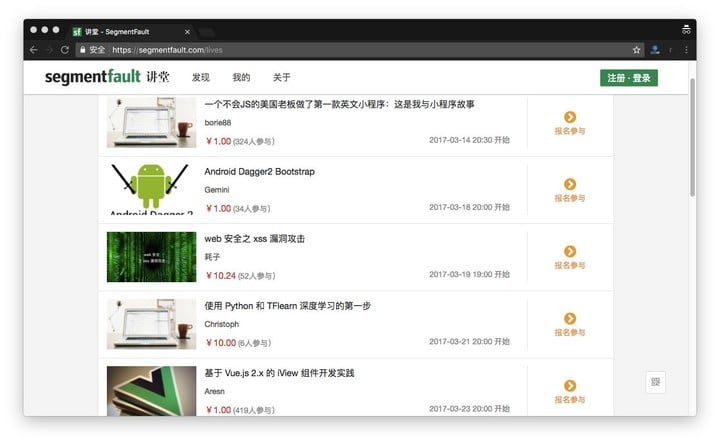The height and width of the screenshot is (444, 720).
Task: Click the (324人参与) participant count
Action: coord(253,142)
